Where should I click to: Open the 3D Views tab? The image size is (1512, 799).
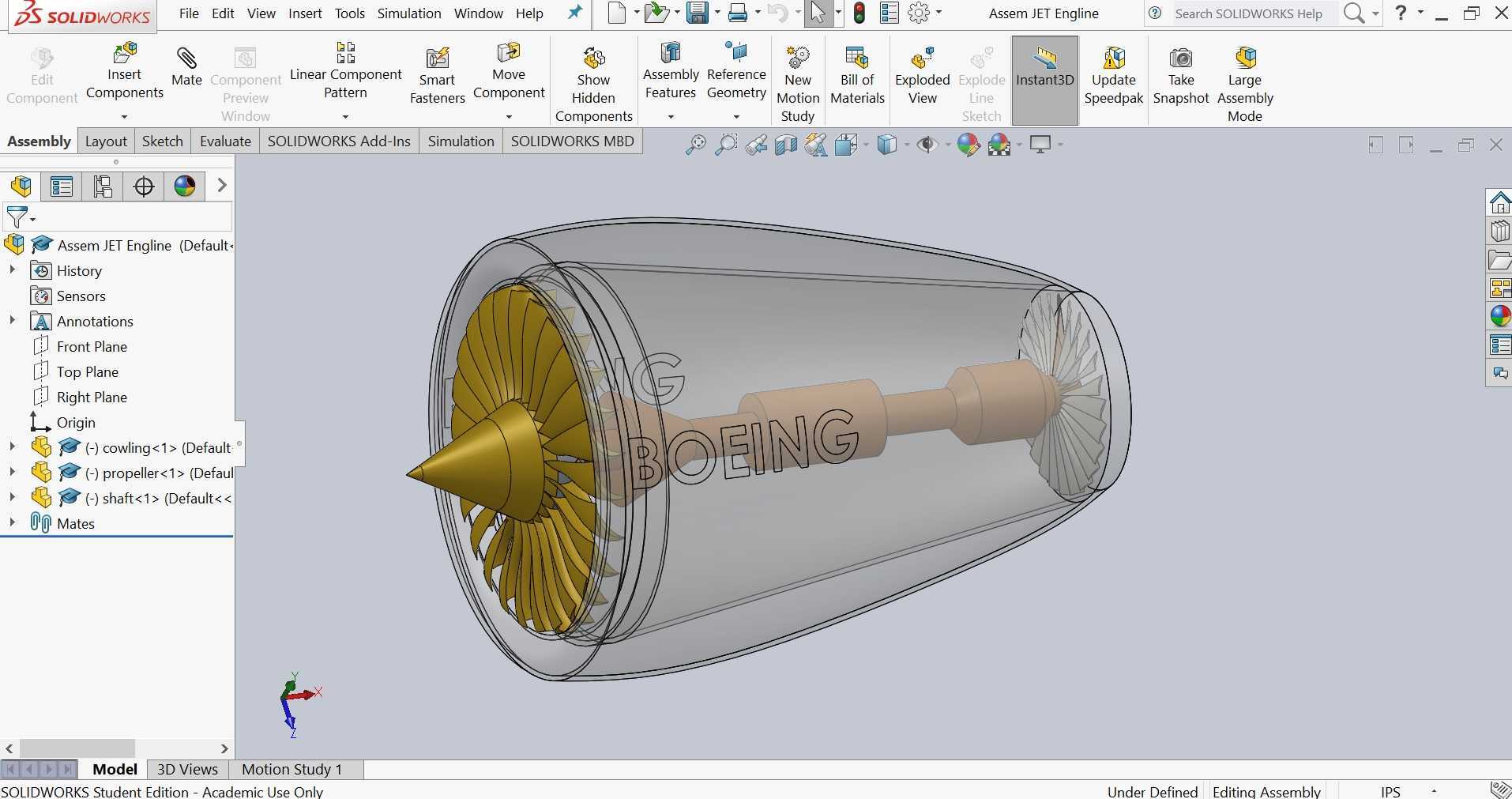(187, 769)
